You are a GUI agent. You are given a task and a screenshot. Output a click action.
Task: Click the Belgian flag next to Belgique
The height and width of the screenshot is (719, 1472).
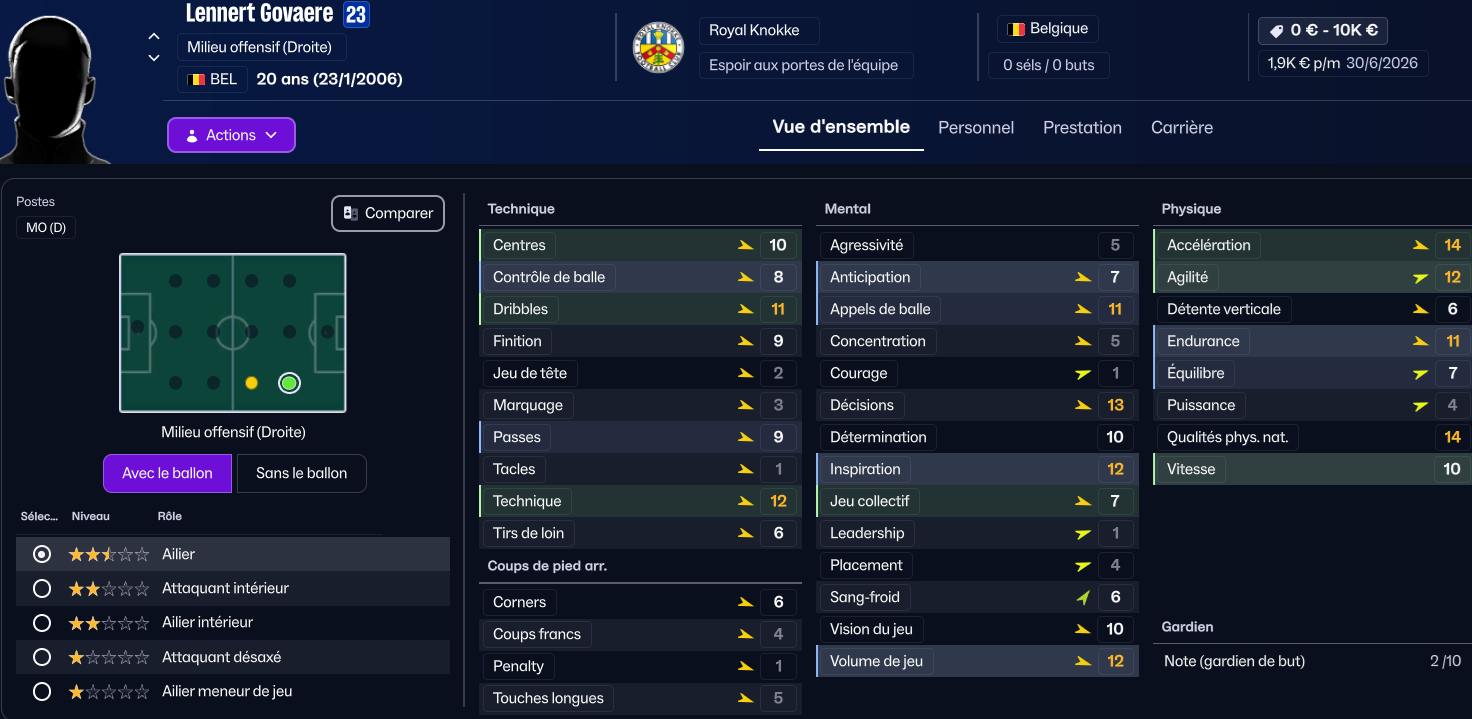[x=1016, y=29]
